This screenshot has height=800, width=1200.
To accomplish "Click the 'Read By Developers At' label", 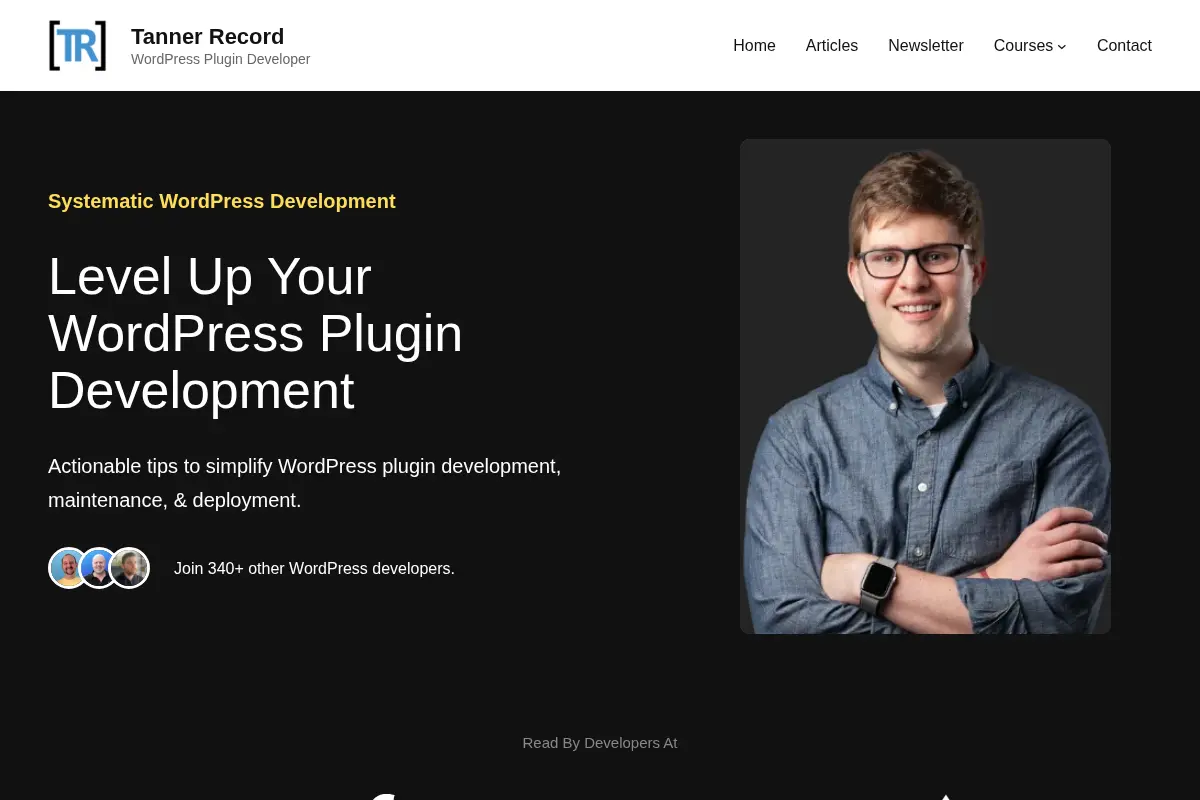I will point(600,742).
